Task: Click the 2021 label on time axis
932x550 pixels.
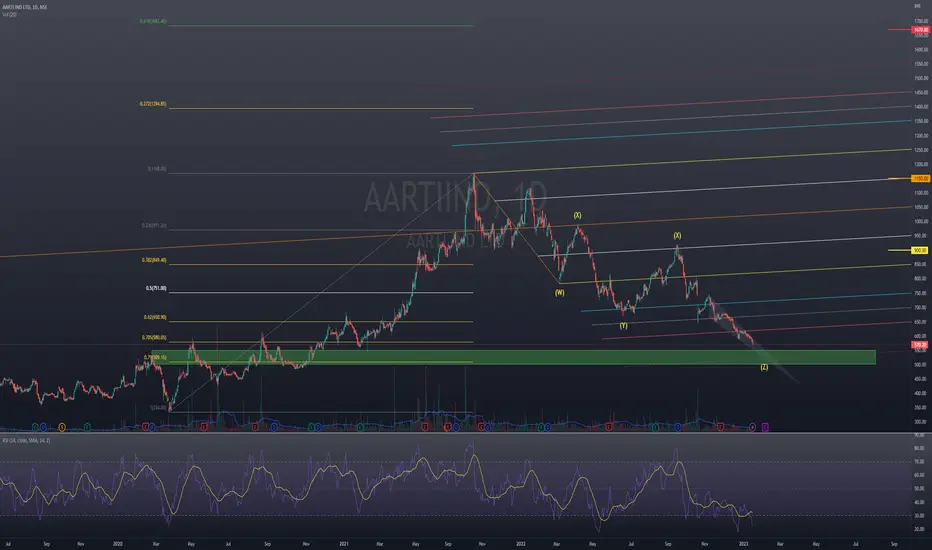Action: 344,544
